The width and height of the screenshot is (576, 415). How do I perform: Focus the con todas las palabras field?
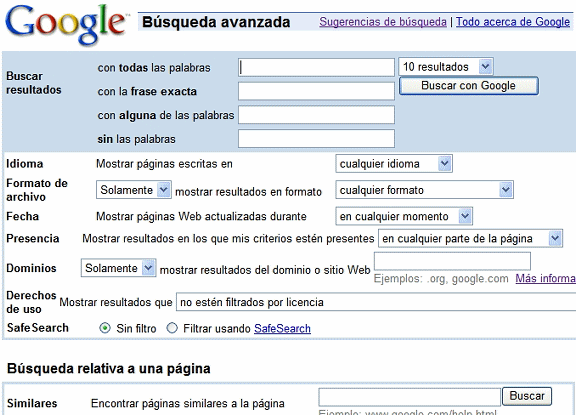[x=316, y=68]
